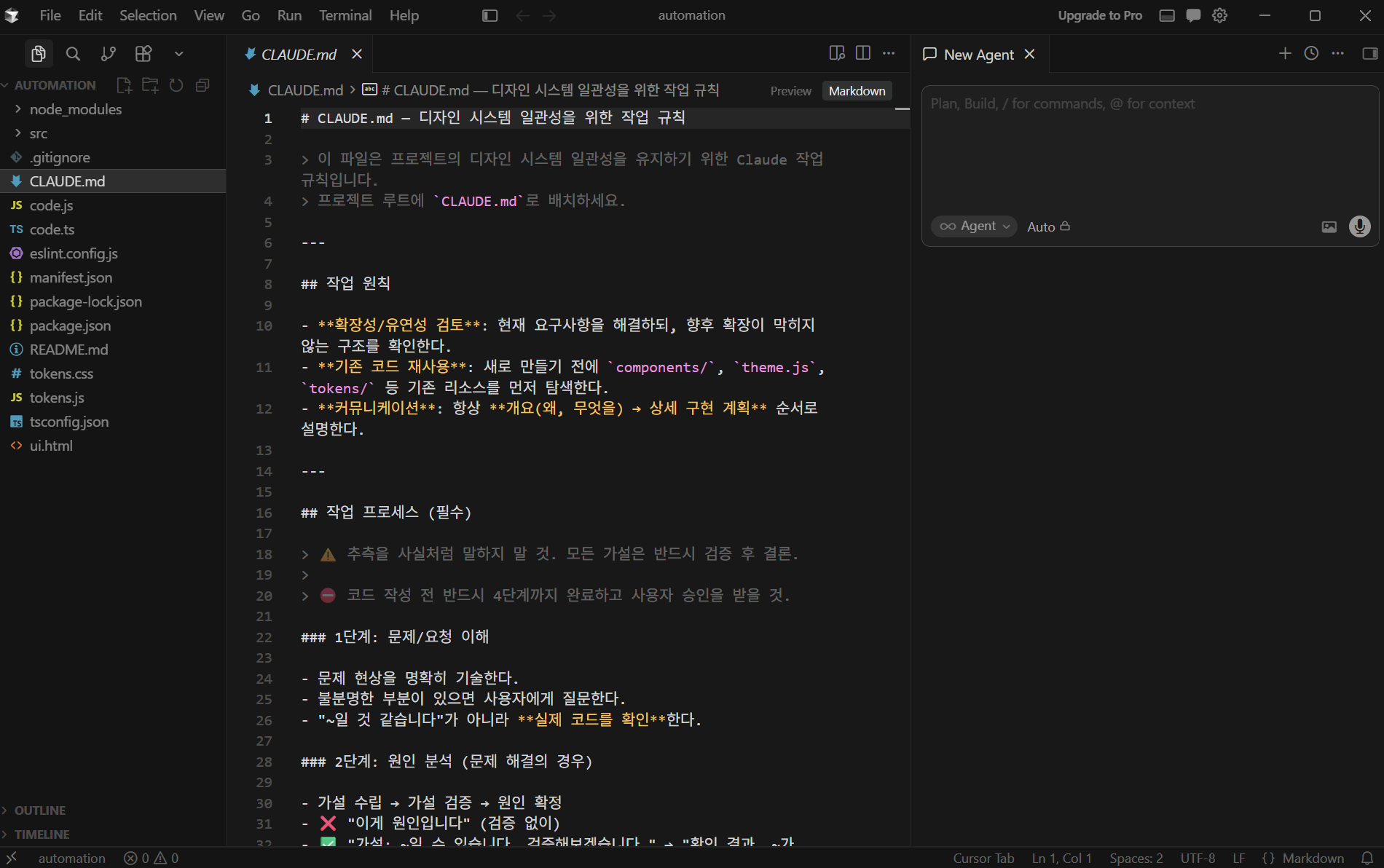This screenshot has width=1384, height=868.
Task: Open the preview to the side icon
Action: tap(837, 53)
